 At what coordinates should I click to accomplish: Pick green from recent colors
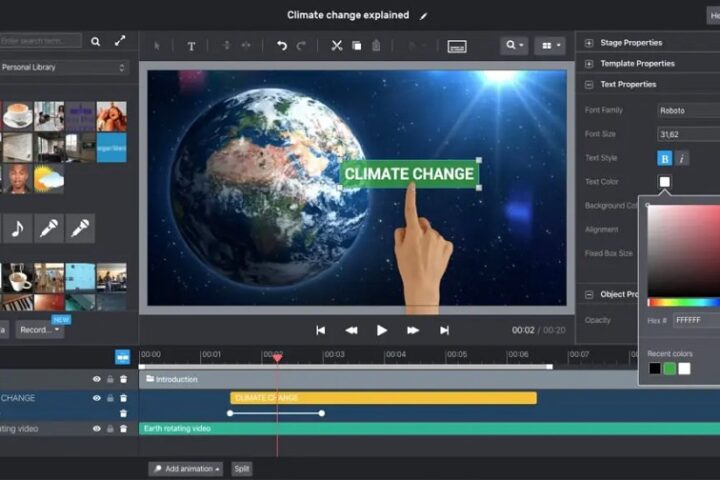pos(669,368)
